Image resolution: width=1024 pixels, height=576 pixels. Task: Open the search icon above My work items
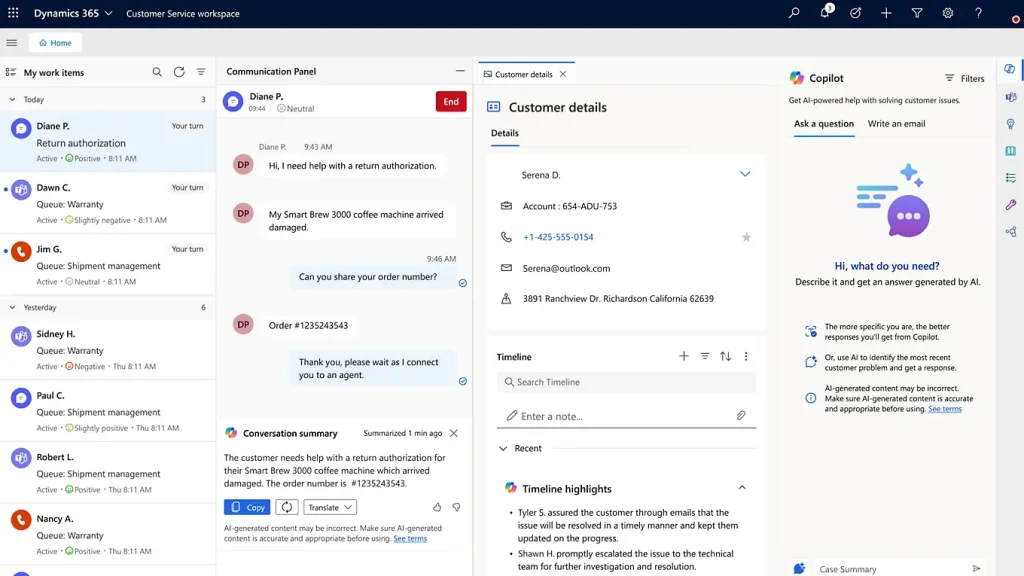tap(157, 72)
